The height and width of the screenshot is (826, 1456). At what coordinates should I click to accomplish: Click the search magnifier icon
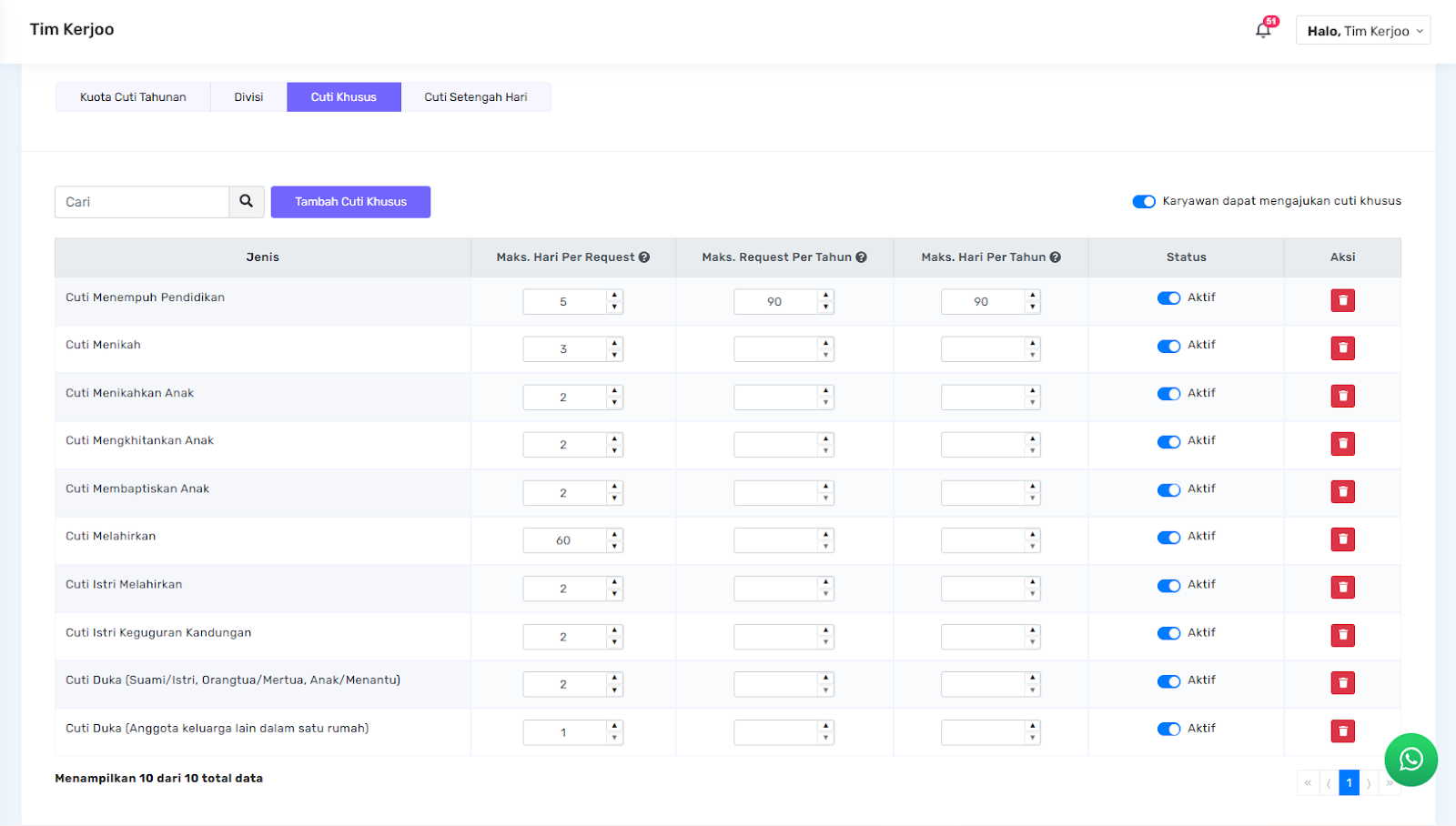point(247,202)
